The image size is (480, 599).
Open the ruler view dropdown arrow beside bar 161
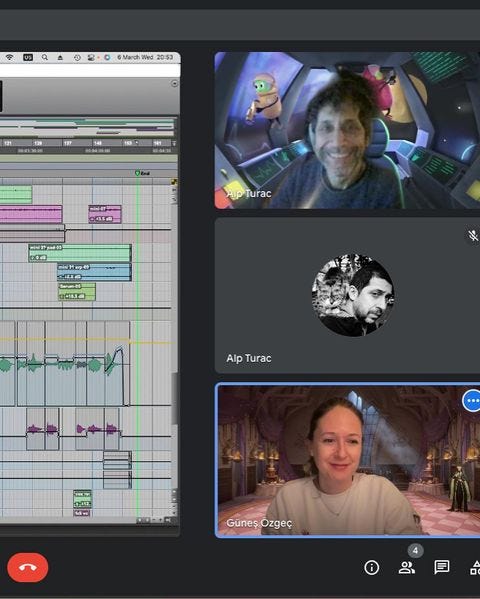click(x=174, y=144)
